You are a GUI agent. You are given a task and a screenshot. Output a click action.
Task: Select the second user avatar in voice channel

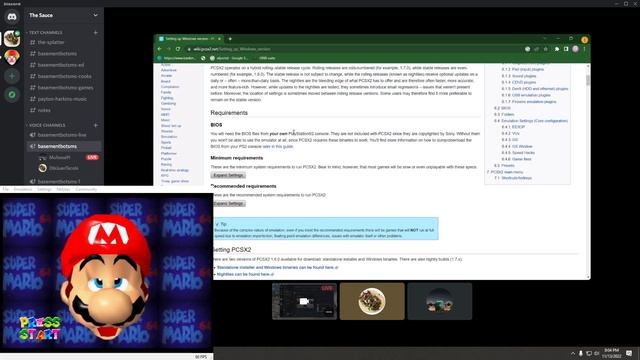[42, 168]
